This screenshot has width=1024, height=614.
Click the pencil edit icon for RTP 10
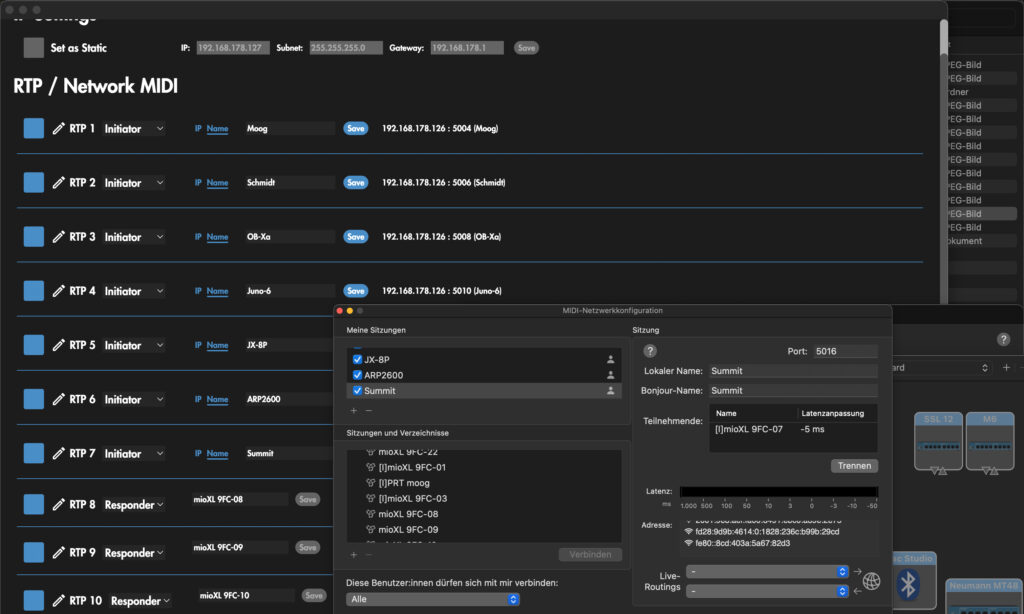coord(58,601)
